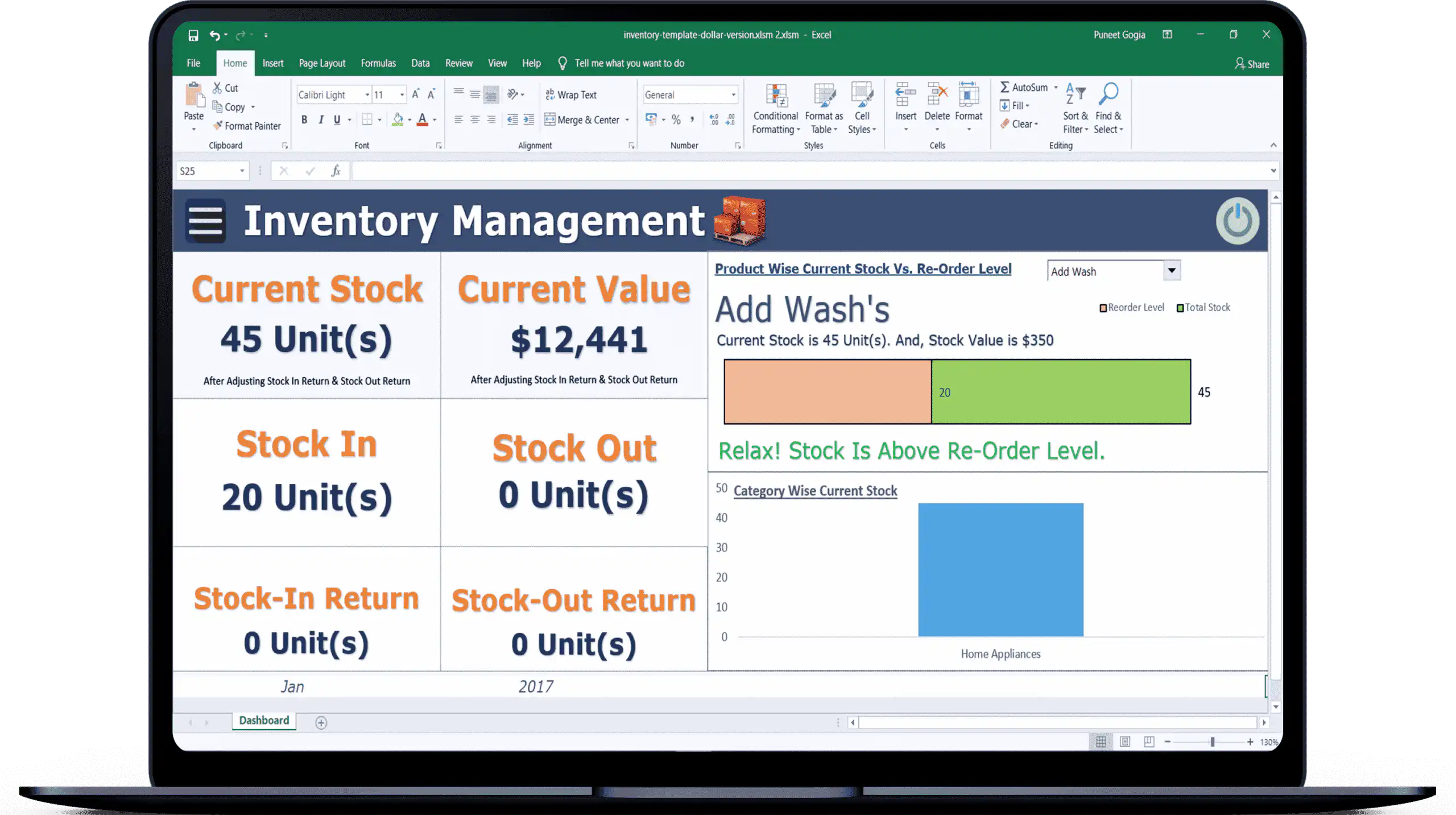Type in the Tell me what you want box
The image size is (1456, 815).
(x=629, y=63)
